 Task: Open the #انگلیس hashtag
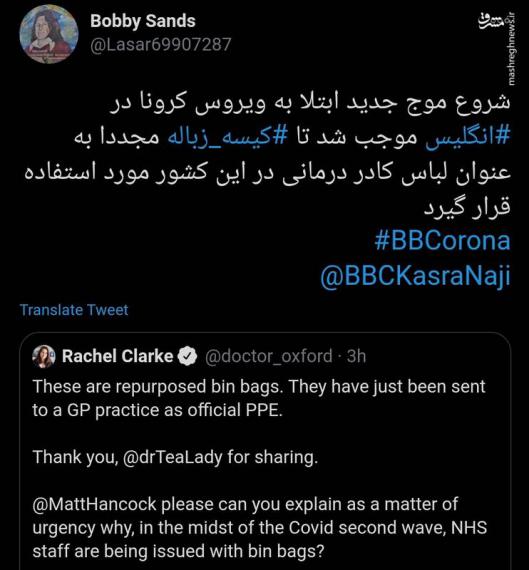pos(468,138)
